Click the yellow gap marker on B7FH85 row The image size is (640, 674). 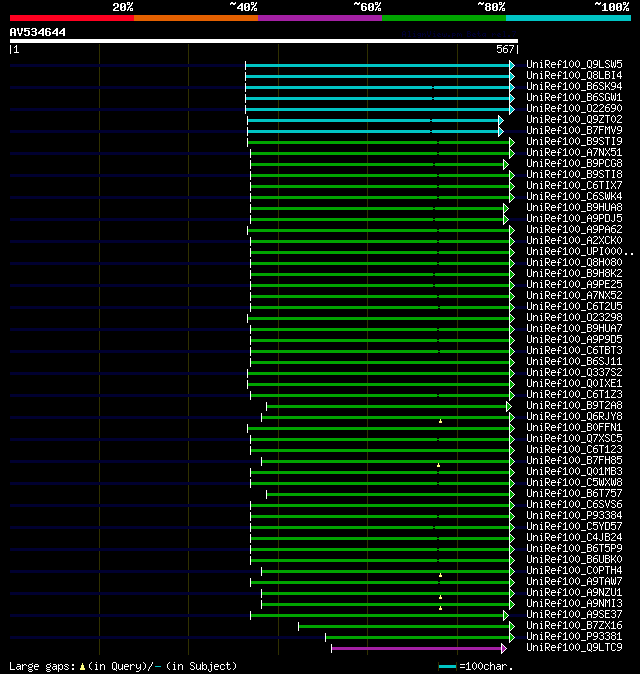pyautogui.click(x=438, y=465)
